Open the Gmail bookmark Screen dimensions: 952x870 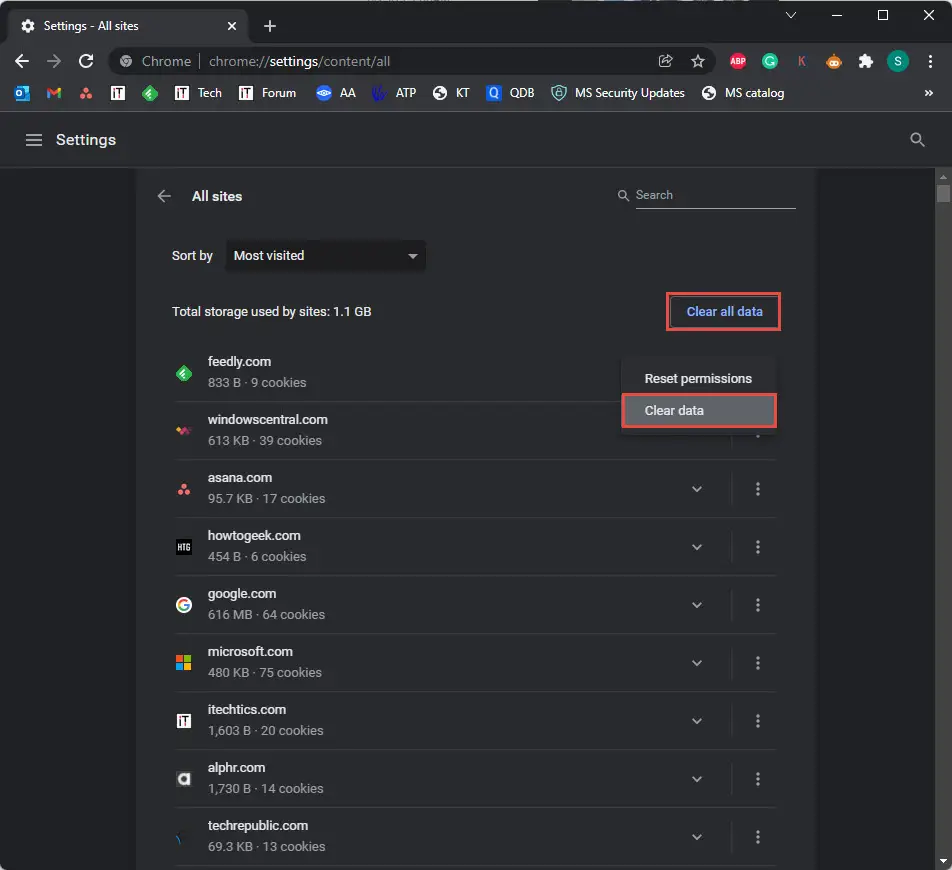coord(54,93)
